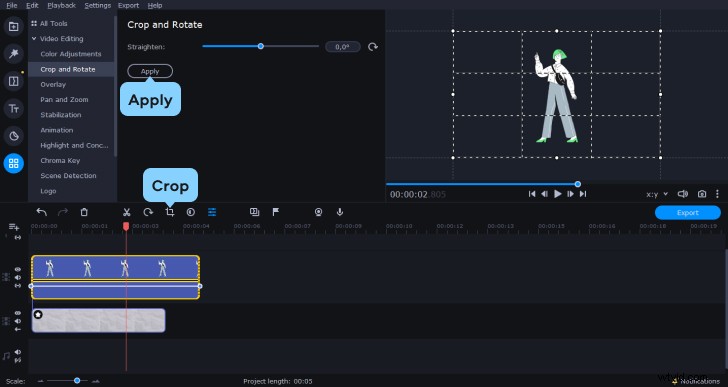Skip to the next clip in player

point(584,194)
